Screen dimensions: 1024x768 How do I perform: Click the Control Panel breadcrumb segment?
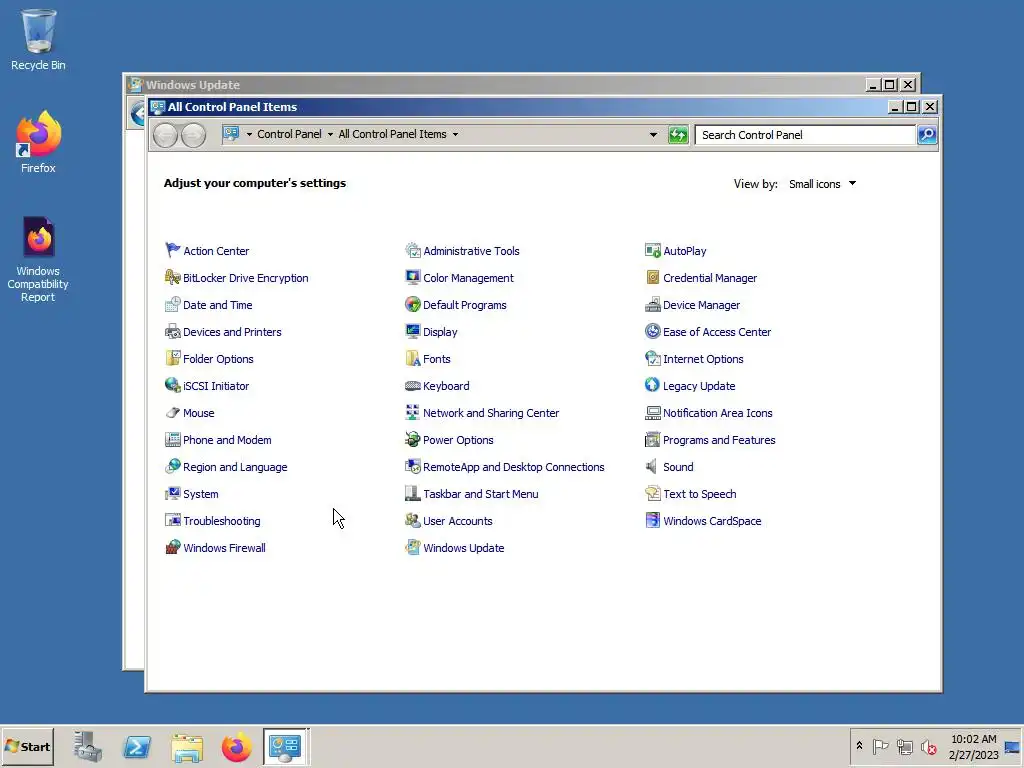[x=289, y=134]
